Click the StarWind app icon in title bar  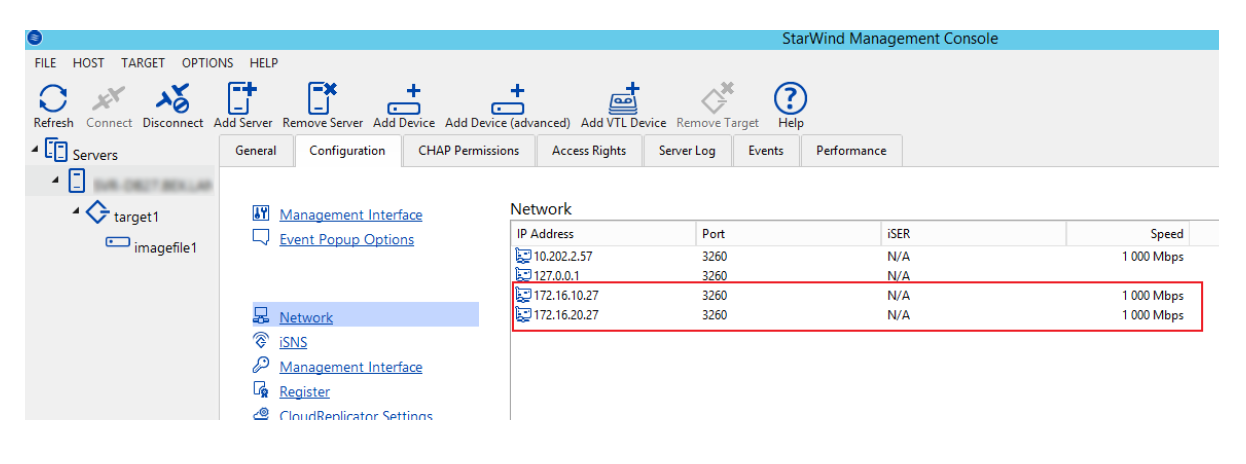34,39
